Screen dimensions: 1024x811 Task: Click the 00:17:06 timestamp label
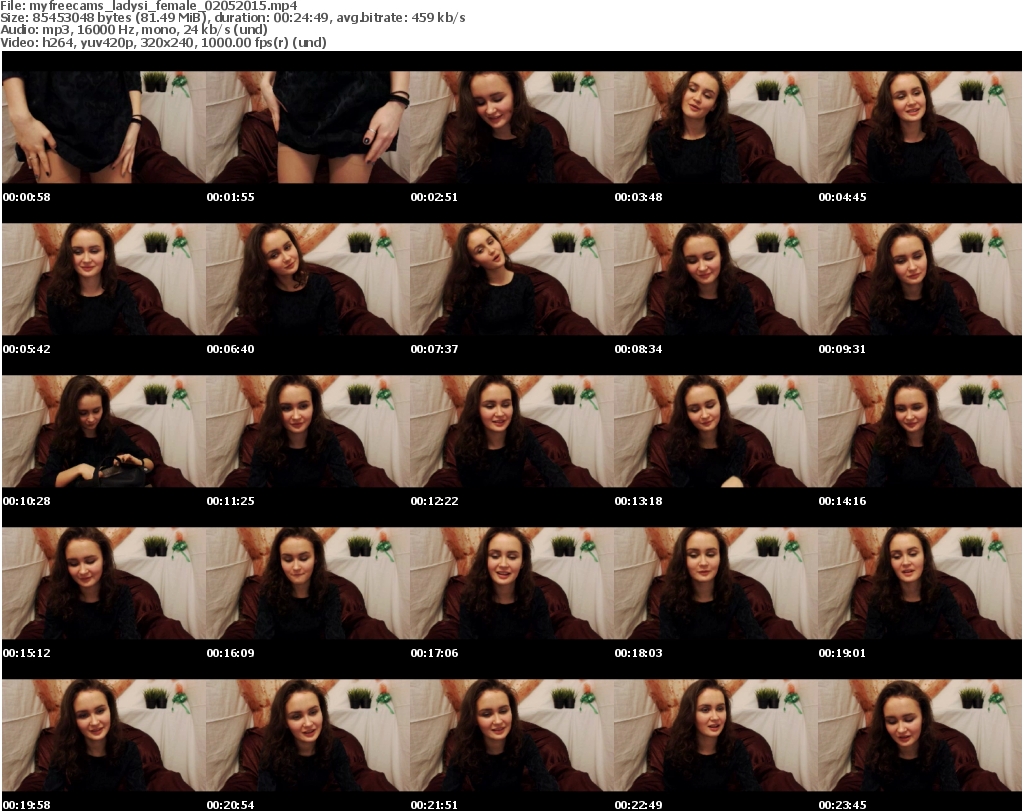[434, 653]
